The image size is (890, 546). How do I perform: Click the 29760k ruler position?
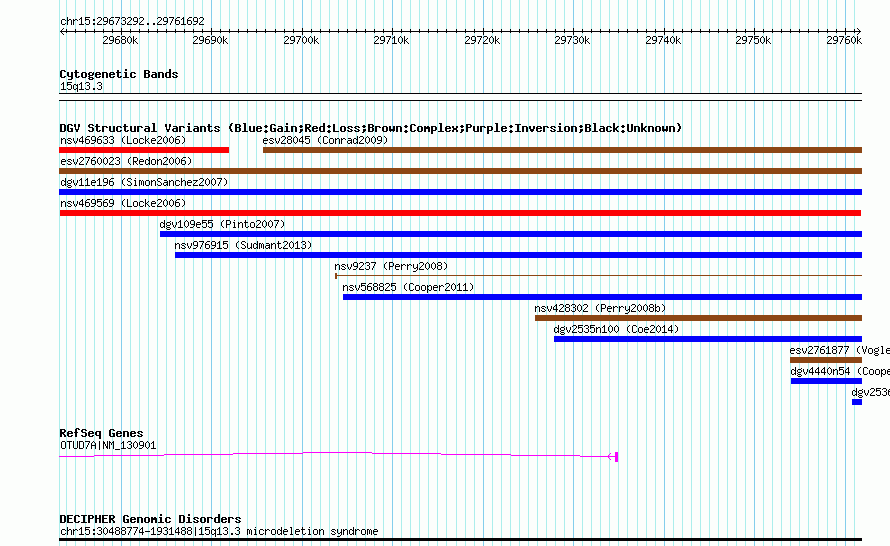click(845, 40)
